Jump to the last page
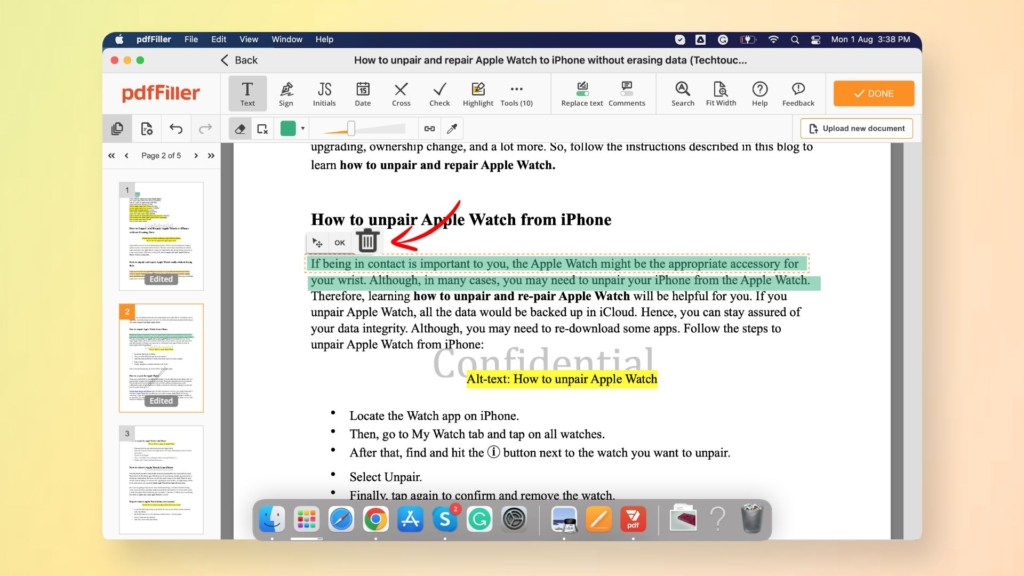The image size is (1024, 576). tap(211, 155)
